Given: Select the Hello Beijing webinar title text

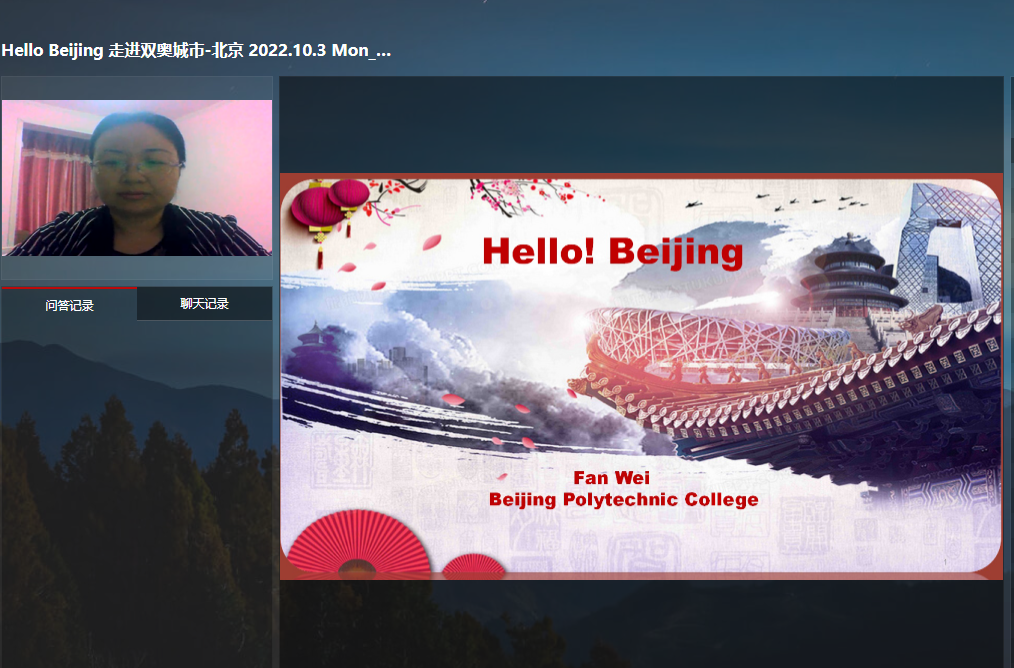Looking at the screenshot, I should pos(196,50).
